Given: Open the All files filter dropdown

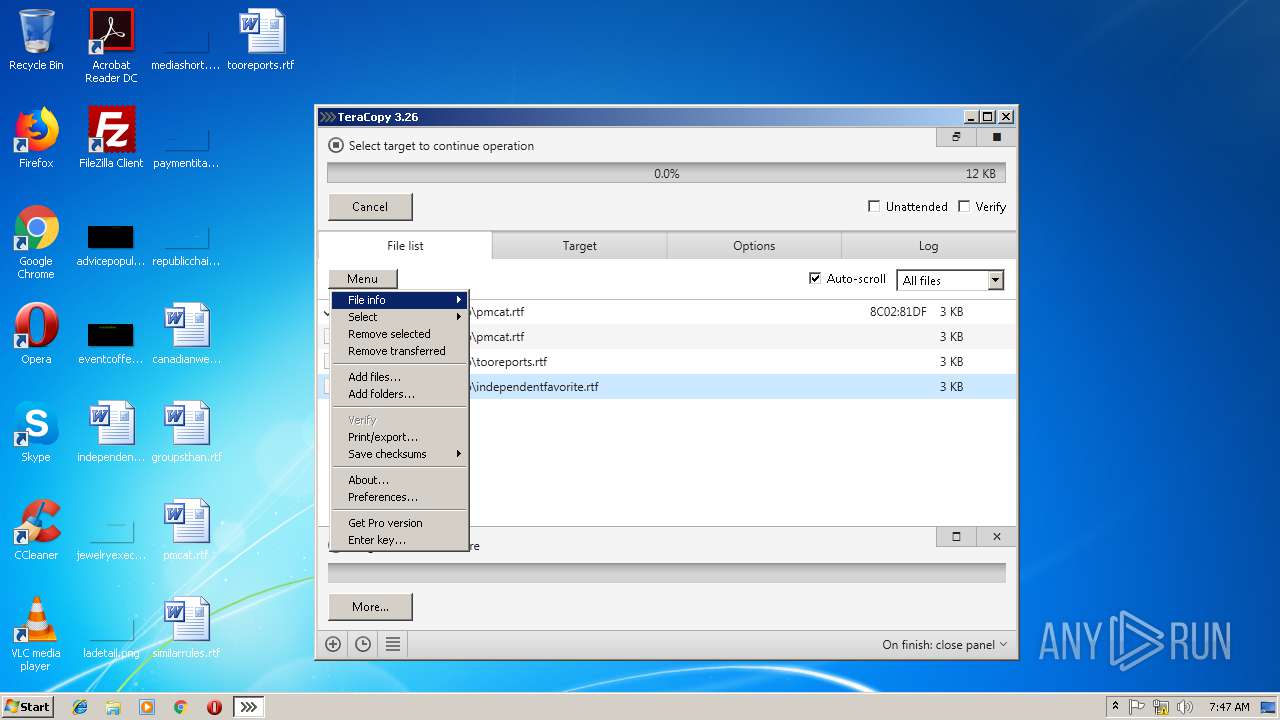Looking at the screenshot, I should click(x=950, y=281).
